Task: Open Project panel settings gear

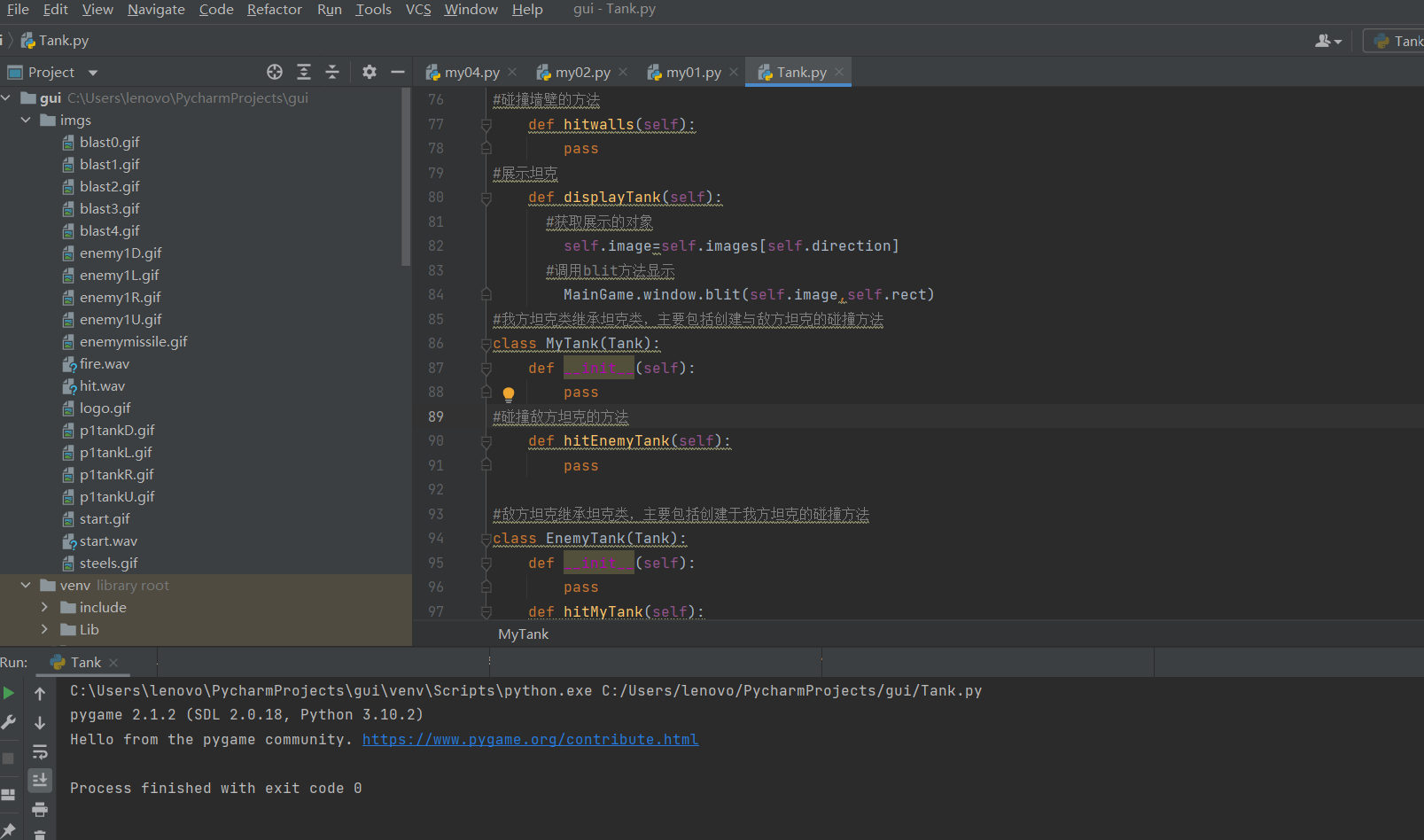Action: (370, 72)
